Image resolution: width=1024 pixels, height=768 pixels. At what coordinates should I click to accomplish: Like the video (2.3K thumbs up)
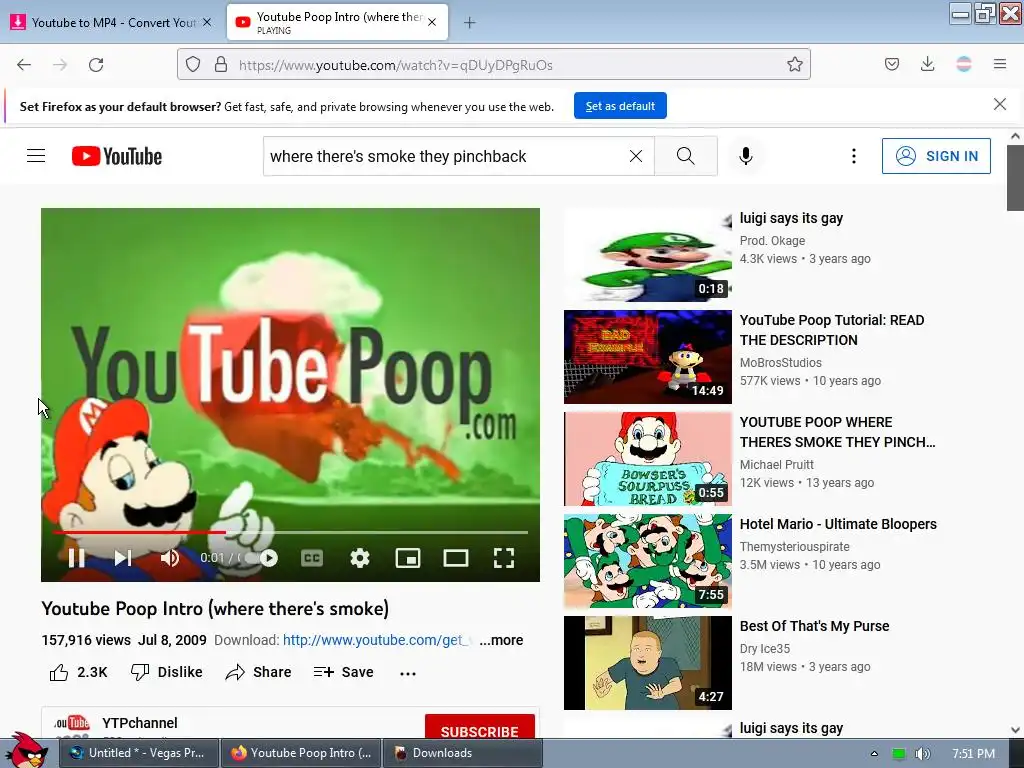tap(78, 672)
